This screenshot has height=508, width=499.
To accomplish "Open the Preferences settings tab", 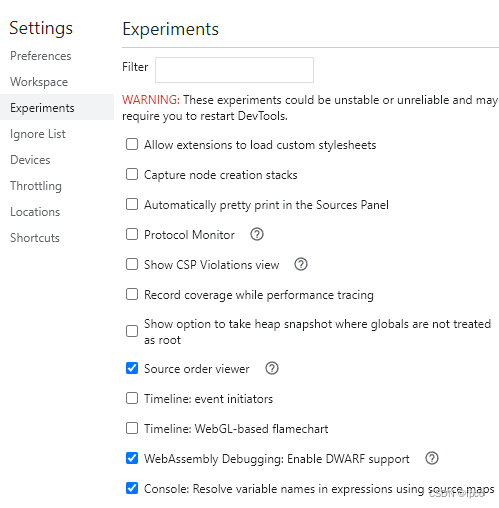I will (x=41, y=56).
